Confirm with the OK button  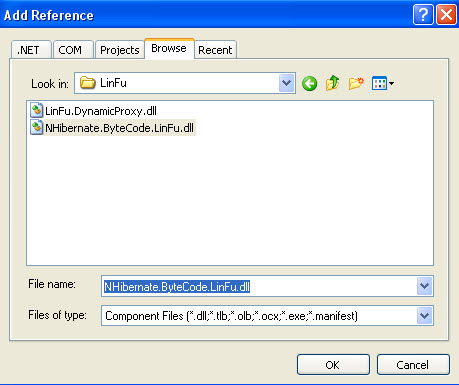pyautogui.click(x=333, y=365)
